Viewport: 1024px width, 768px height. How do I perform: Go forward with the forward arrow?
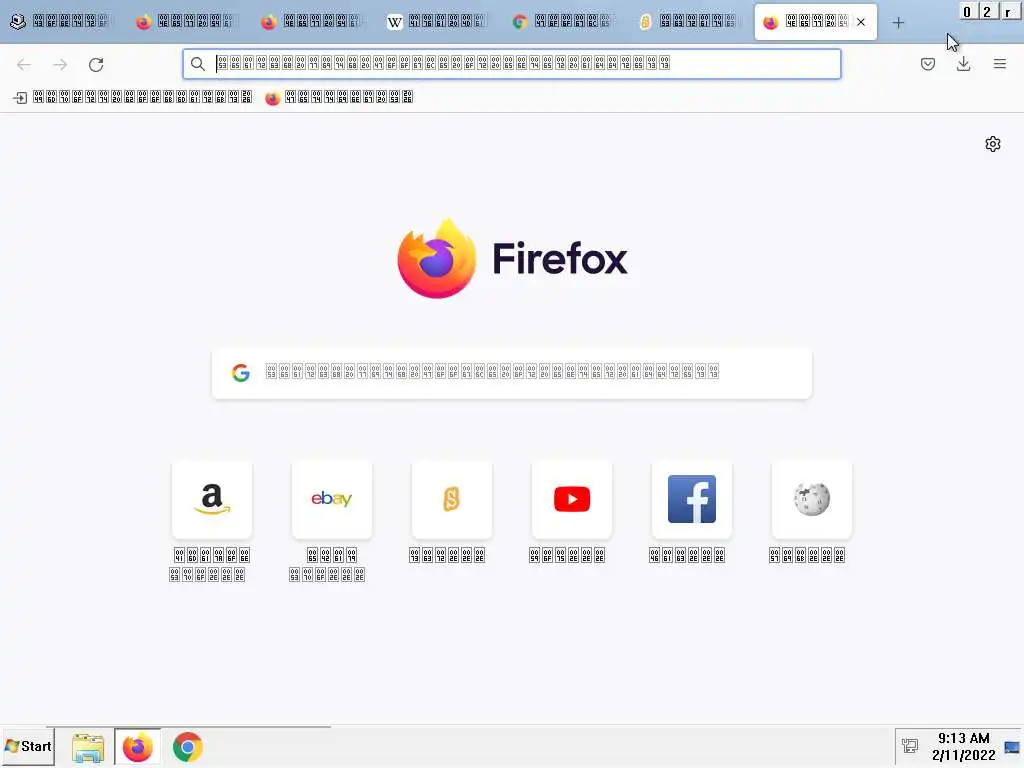coord(60,64)
